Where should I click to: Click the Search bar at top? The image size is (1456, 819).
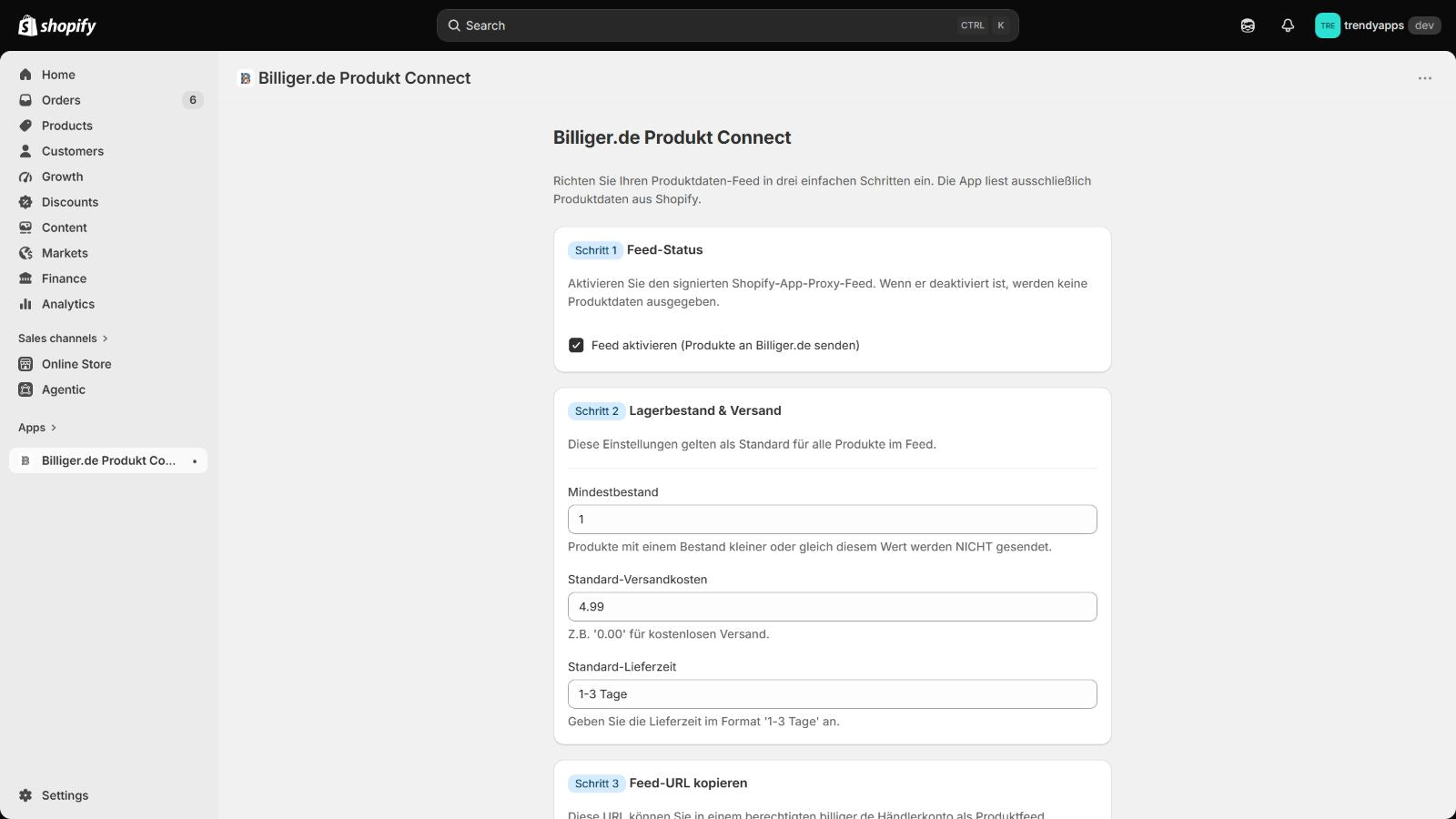click(x=727, y=25)
